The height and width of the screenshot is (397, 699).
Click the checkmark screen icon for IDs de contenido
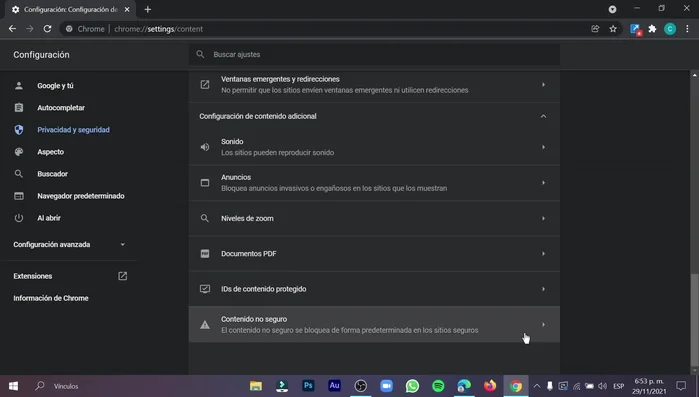pos(205,289)
